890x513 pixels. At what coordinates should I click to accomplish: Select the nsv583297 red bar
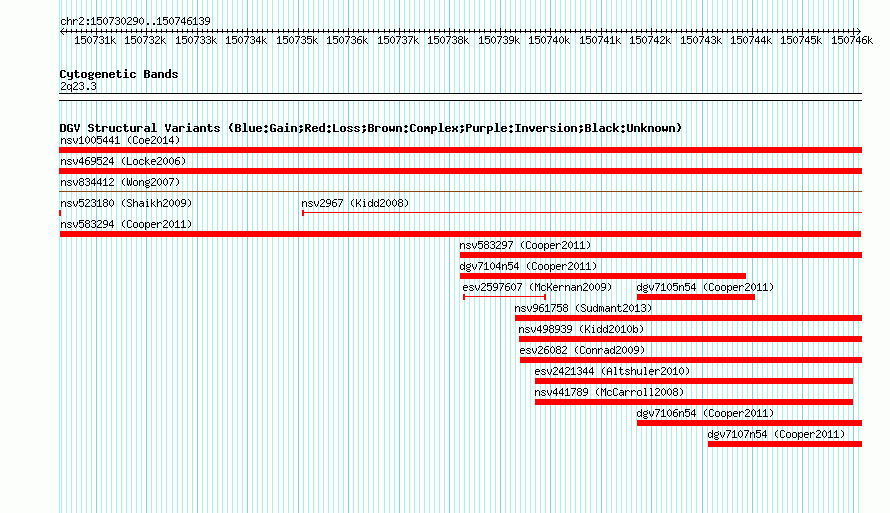pos(661,255)
